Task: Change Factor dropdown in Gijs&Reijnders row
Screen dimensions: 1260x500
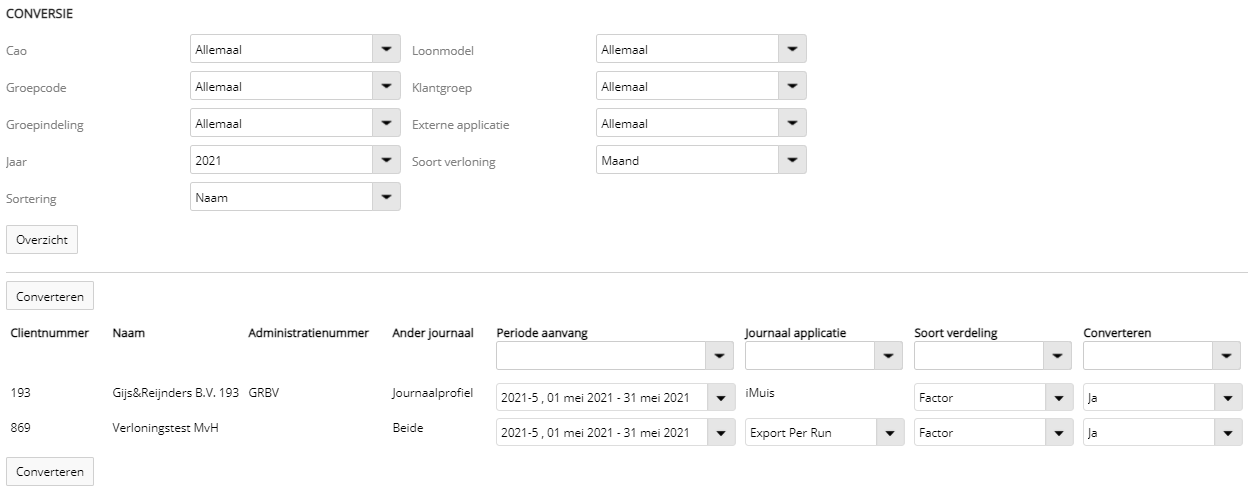Action: [992, 398]
